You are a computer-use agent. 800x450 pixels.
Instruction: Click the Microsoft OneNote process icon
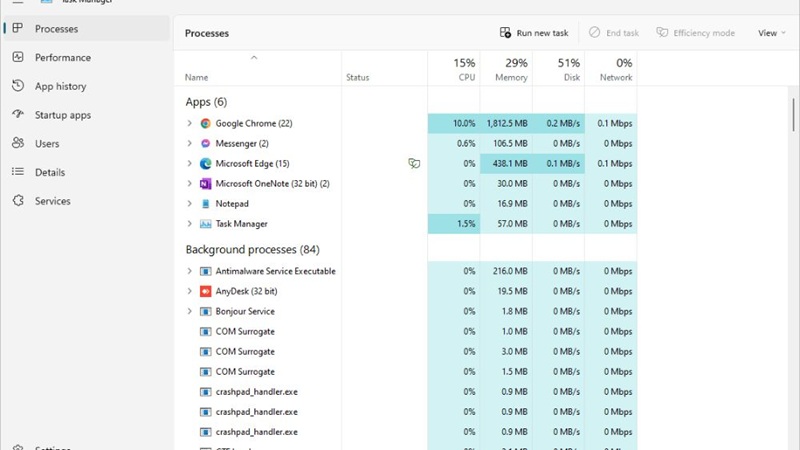click(205, 184)
